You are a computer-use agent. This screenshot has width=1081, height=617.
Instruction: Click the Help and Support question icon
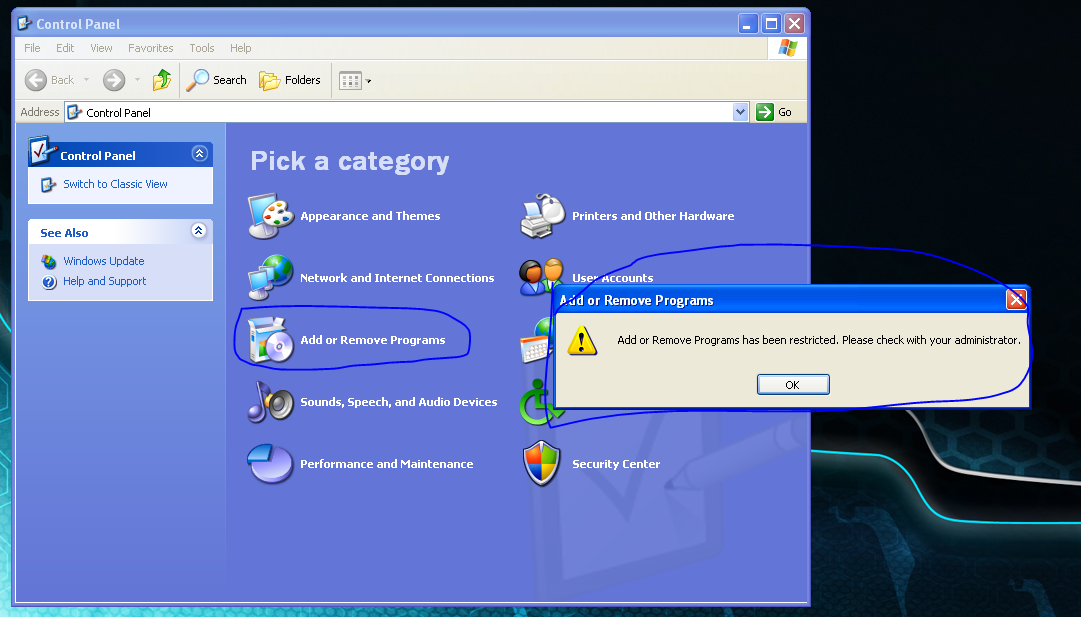point(48,281)
